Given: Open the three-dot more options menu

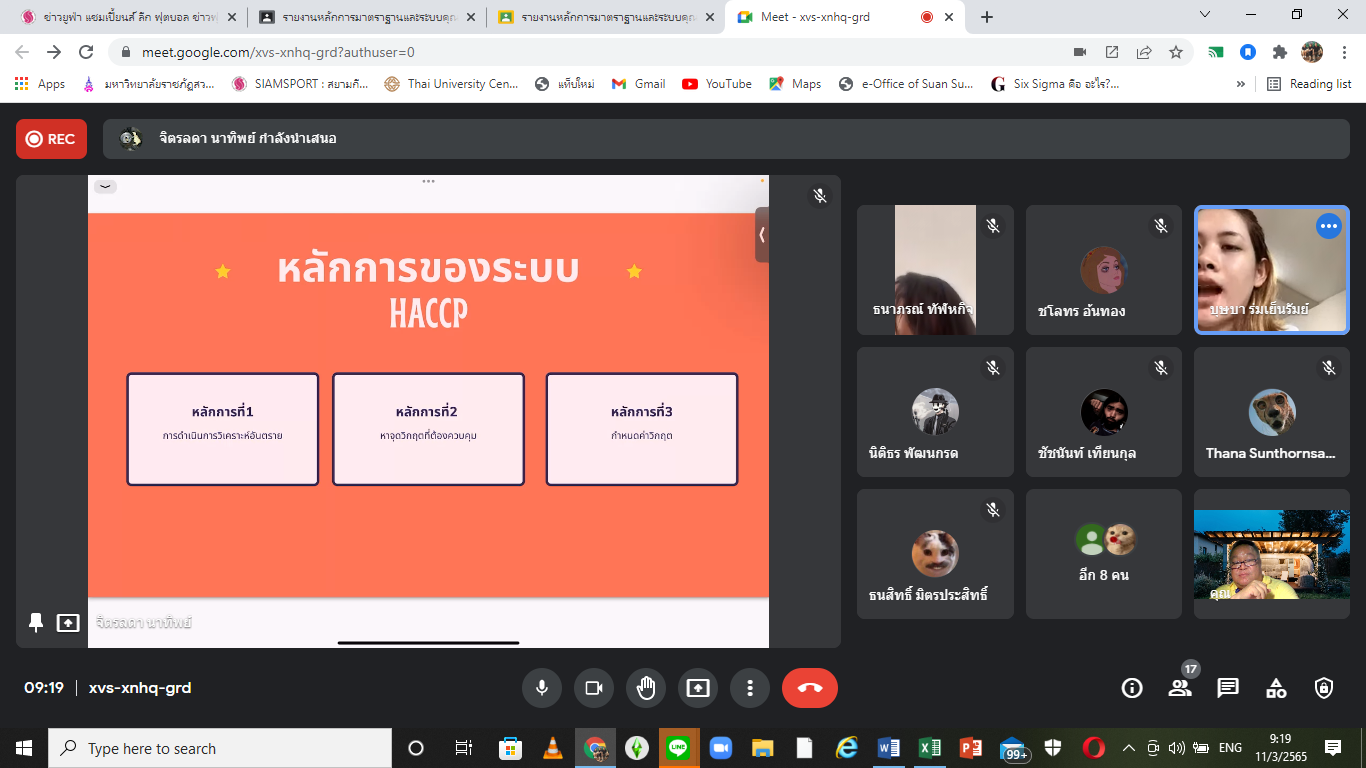Looking at the screenshot, I should [750, 688].
